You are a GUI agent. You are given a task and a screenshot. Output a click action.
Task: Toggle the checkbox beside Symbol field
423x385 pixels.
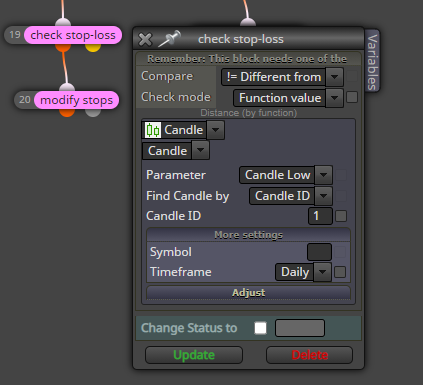(x=340, y=252)
